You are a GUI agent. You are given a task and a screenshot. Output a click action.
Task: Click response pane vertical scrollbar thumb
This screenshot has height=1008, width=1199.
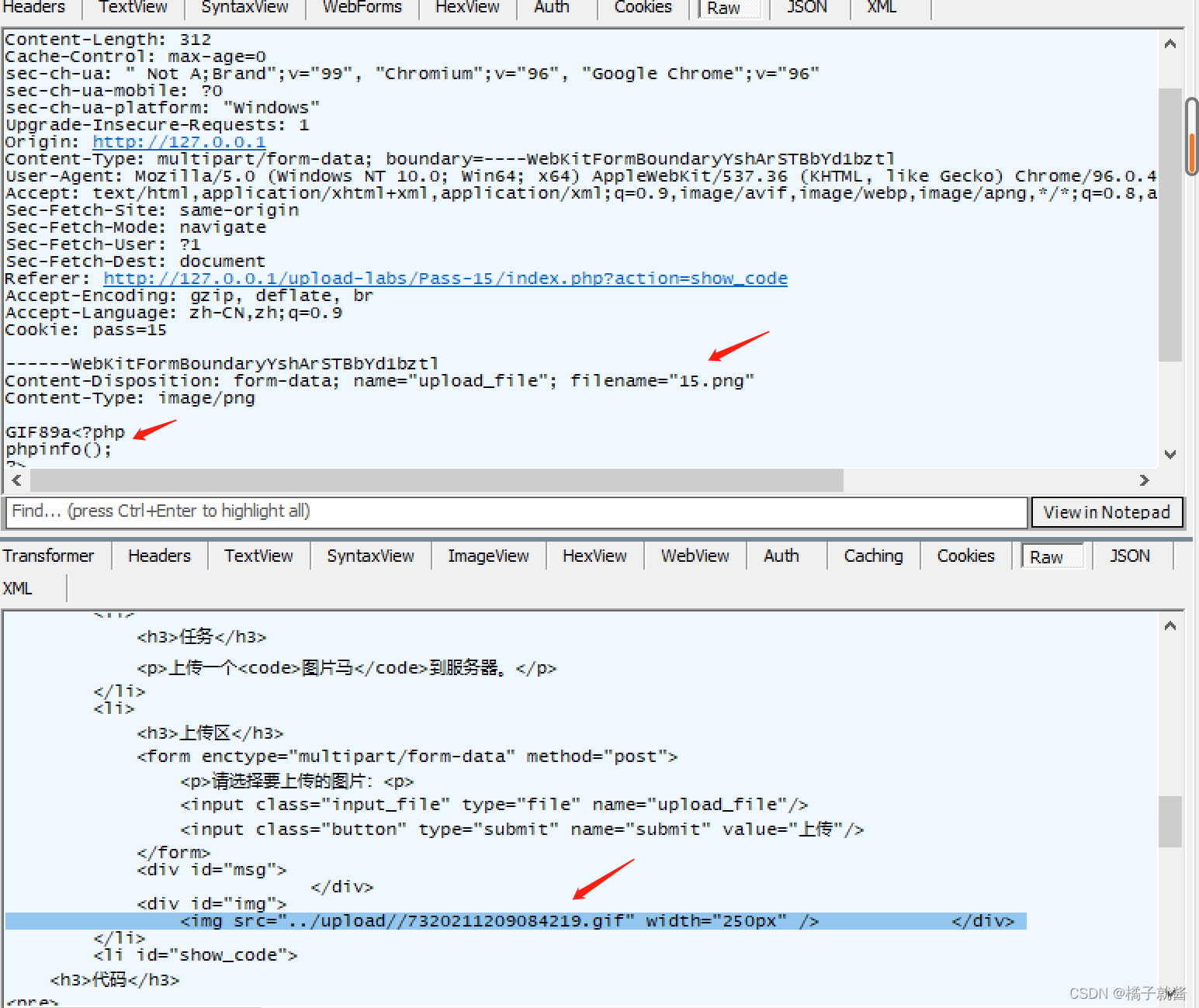[x=1170, y=822]
